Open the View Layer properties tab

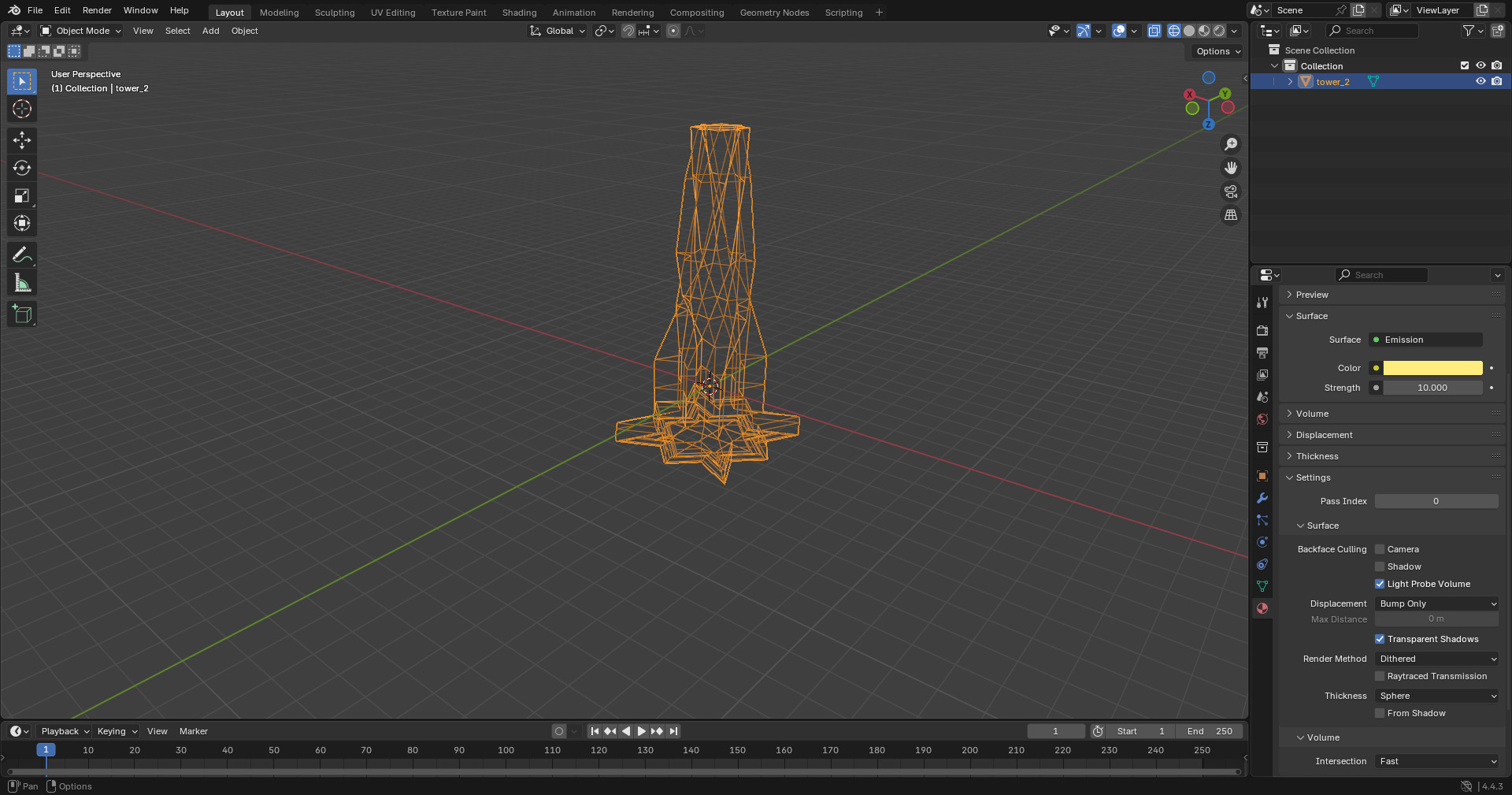click(1262, 375)
